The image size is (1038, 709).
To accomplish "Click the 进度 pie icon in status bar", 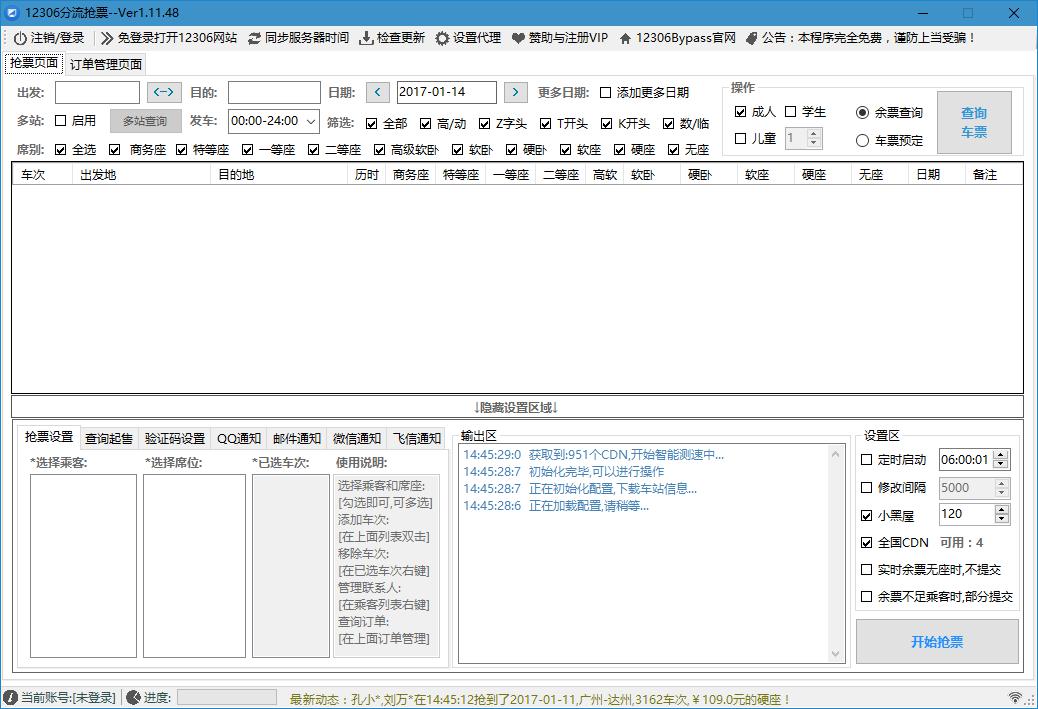I will tap(133, 697).
